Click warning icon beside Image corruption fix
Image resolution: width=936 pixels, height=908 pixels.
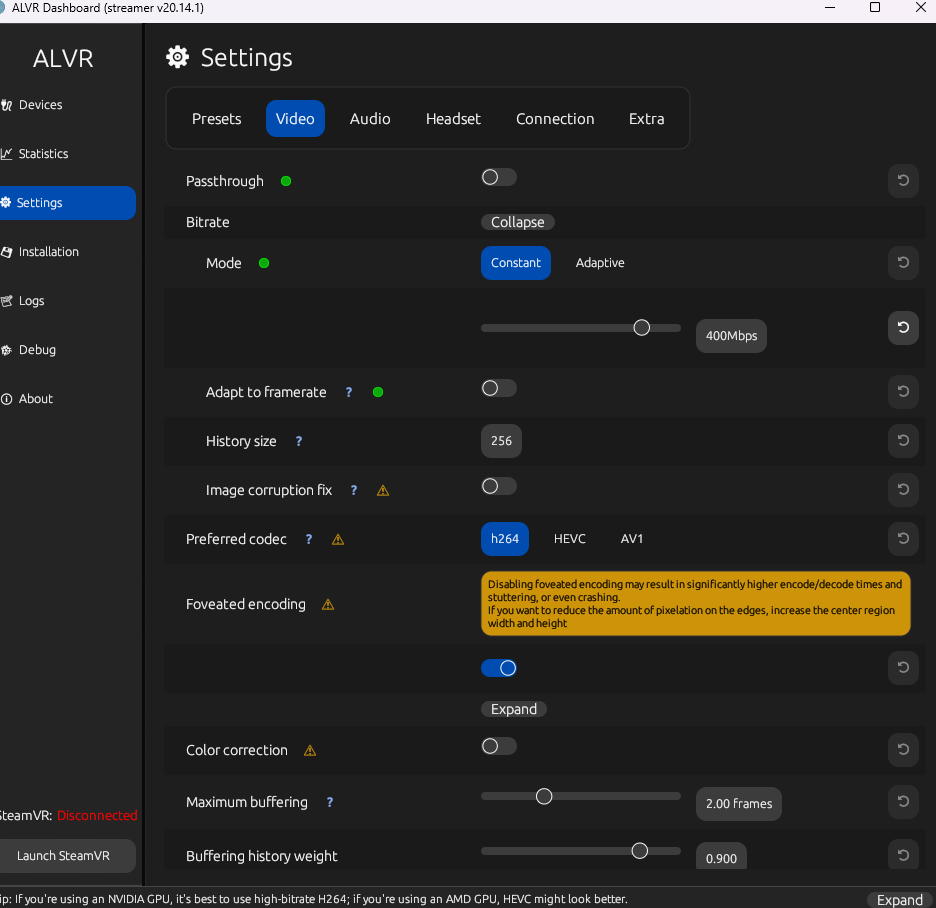(x=383, y=491)
